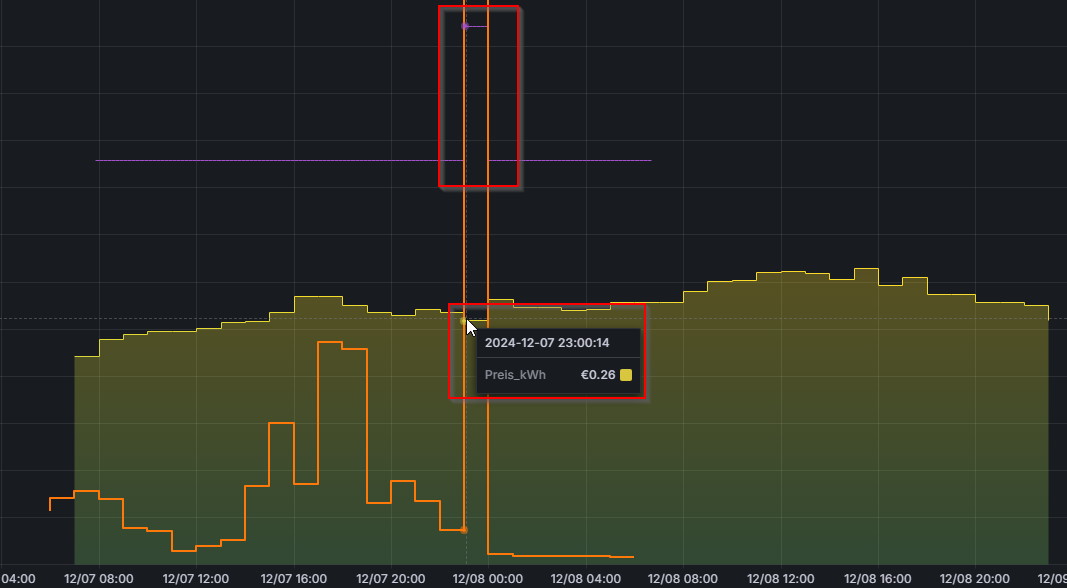Click the purple data point at chart top
This screenshot has width=1067, height=588.
click(465, 26)
